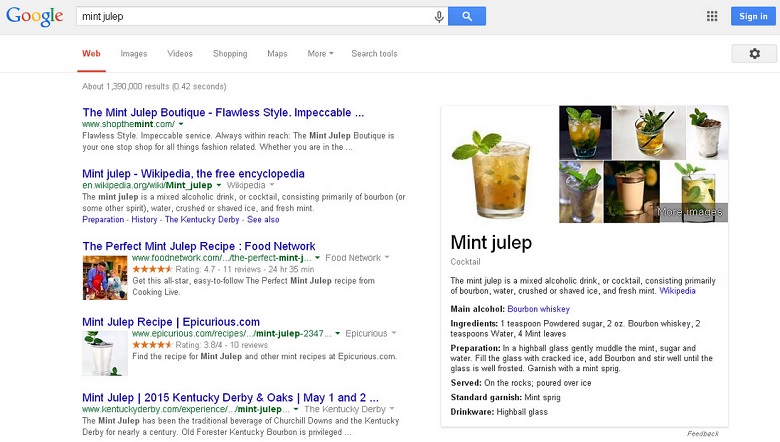The width and height of the screenshot is (780, 442).
Task: Open the Google apps grid
Action: tap(712, 16)
